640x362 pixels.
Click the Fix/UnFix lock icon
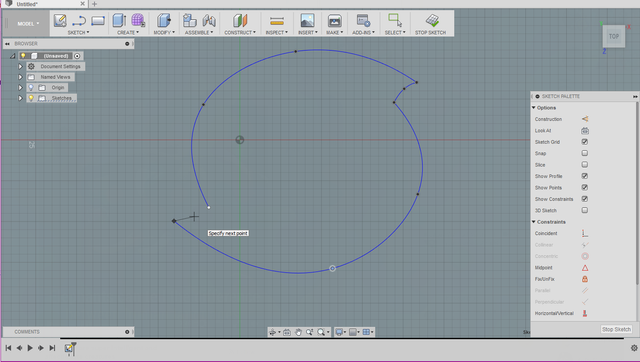click(x=585, y=279)
